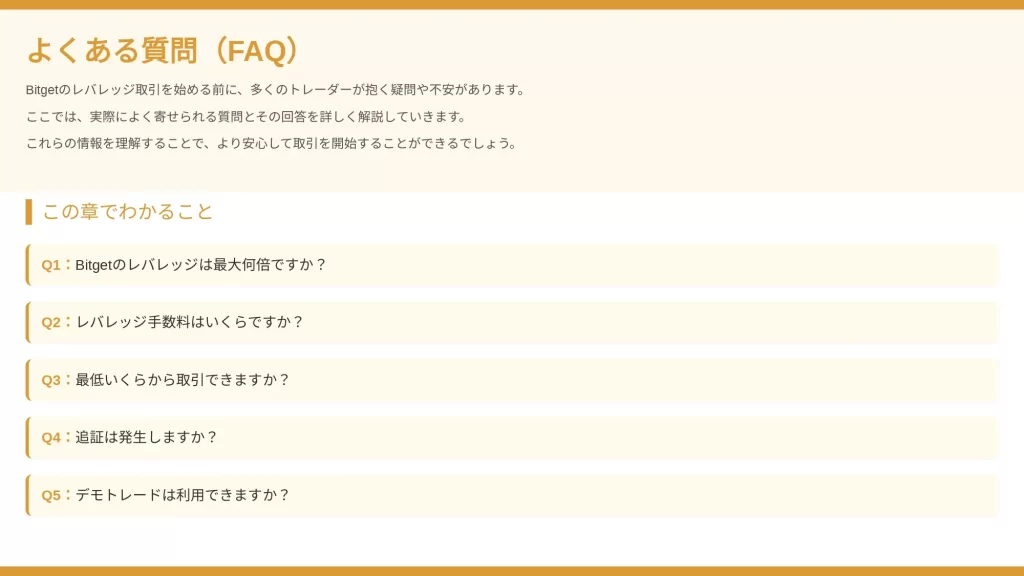
Task: Open the 追証は発生しますか question
Action: (x=512, y=438)
